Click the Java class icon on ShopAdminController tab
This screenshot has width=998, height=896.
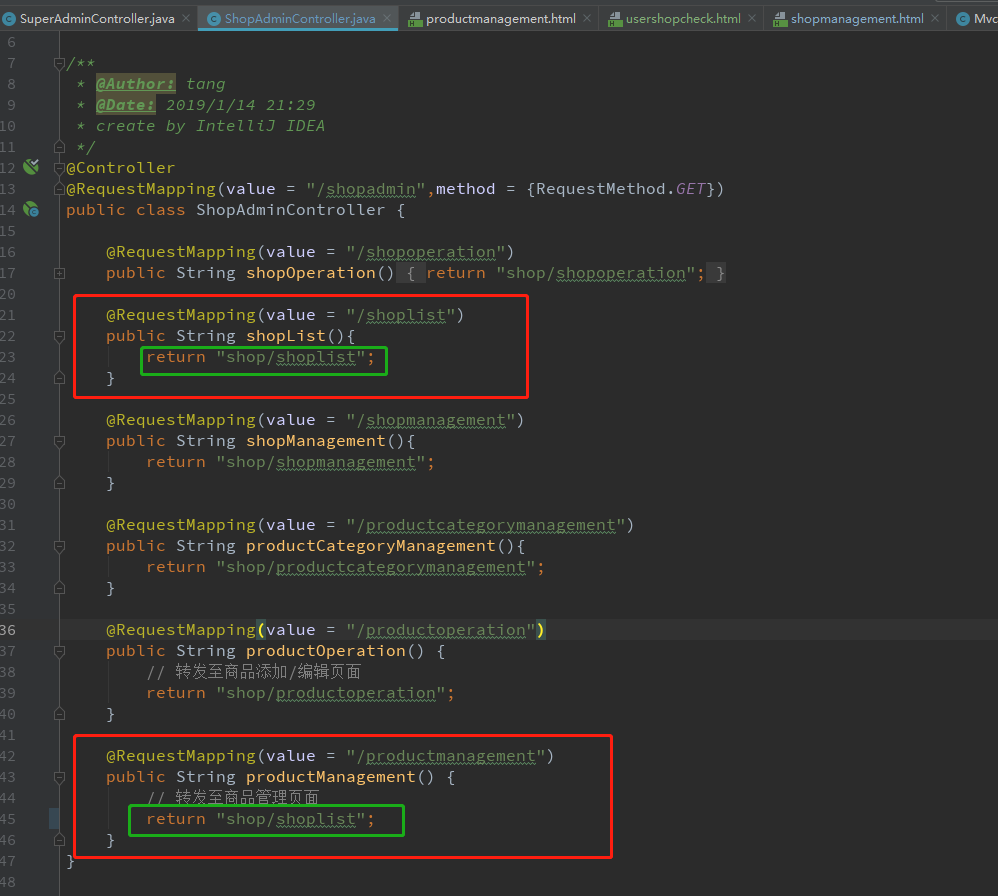[214, 19]
